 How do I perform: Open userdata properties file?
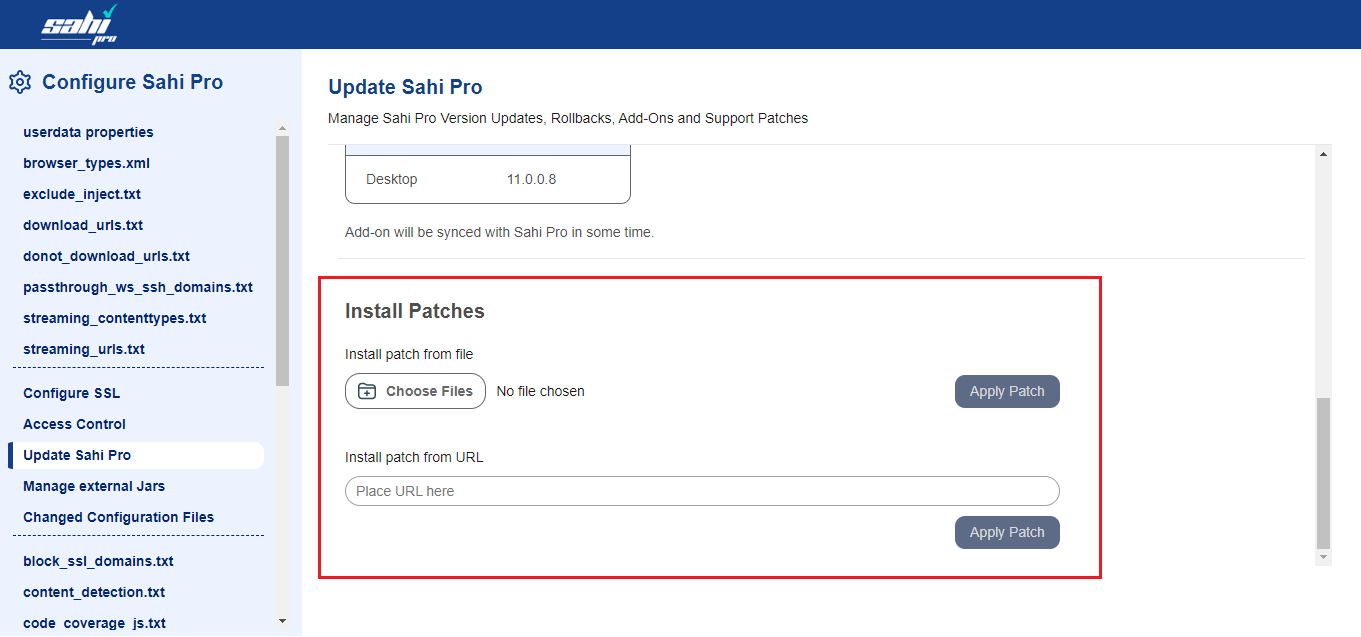[x=88, y=132]
